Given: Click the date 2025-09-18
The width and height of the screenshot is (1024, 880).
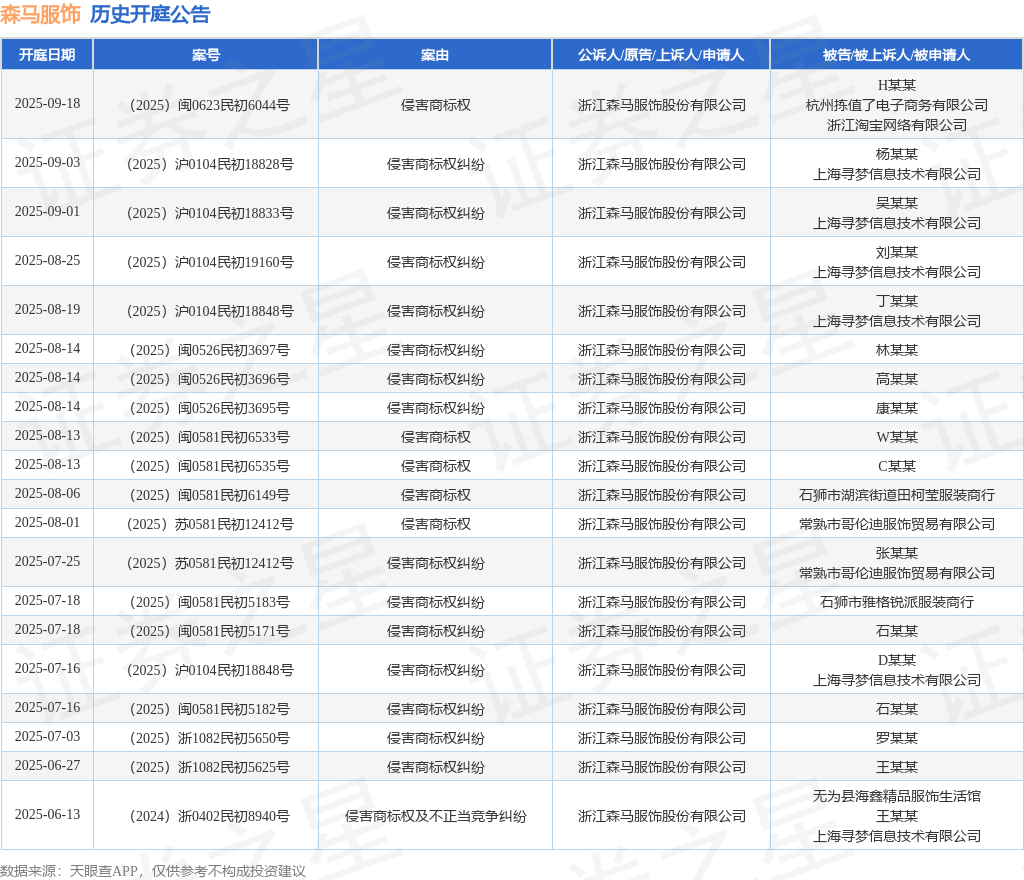Looking at the screenshot, I should tap(47, 104).
